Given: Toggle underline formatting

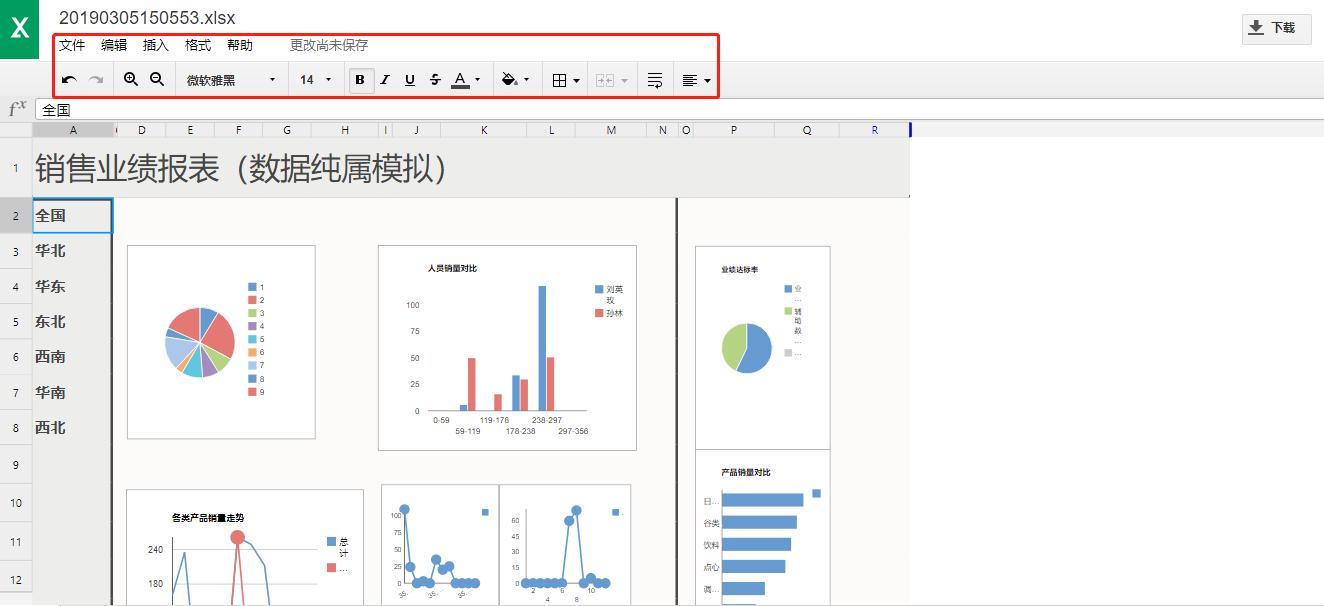Looking at the screenshot, I should pyautogui.click(x=409, y=79).
